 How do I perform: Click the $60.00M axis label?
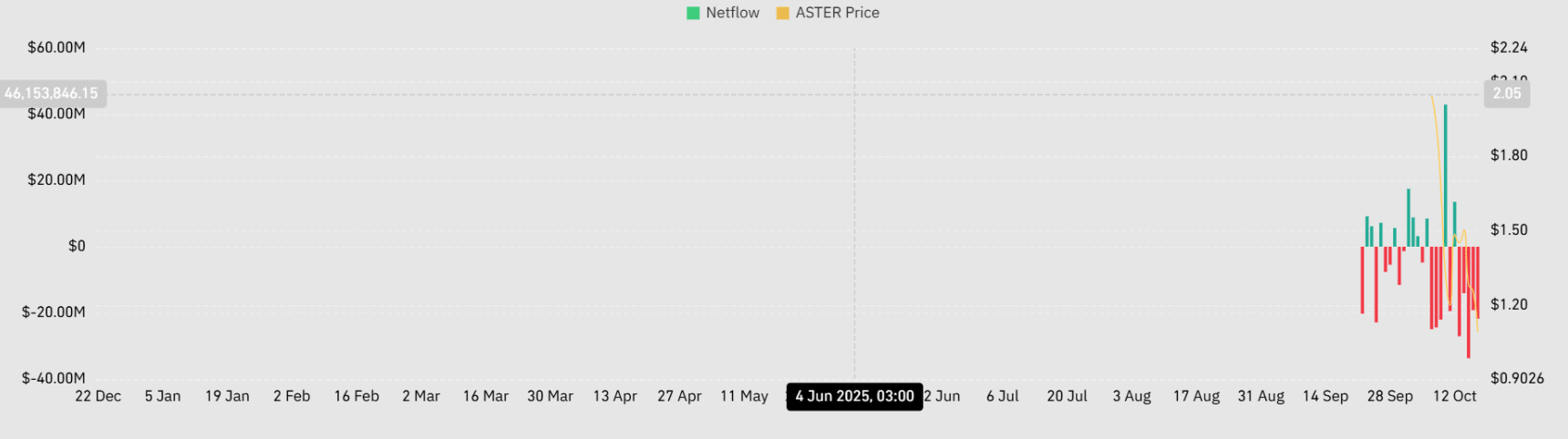click(x=57, y=47)
